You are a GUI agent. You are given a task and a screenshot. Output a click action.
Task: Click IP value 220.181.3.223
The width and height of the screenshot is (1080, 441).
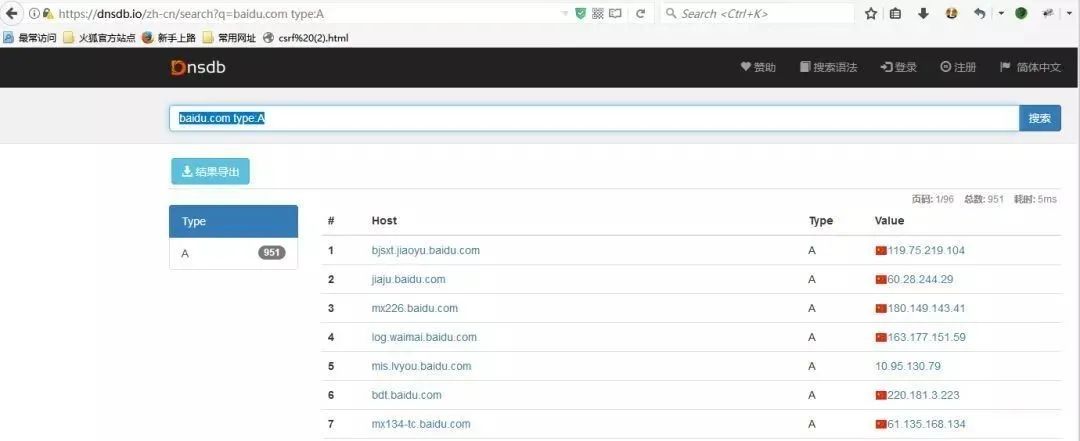(924, 395)
